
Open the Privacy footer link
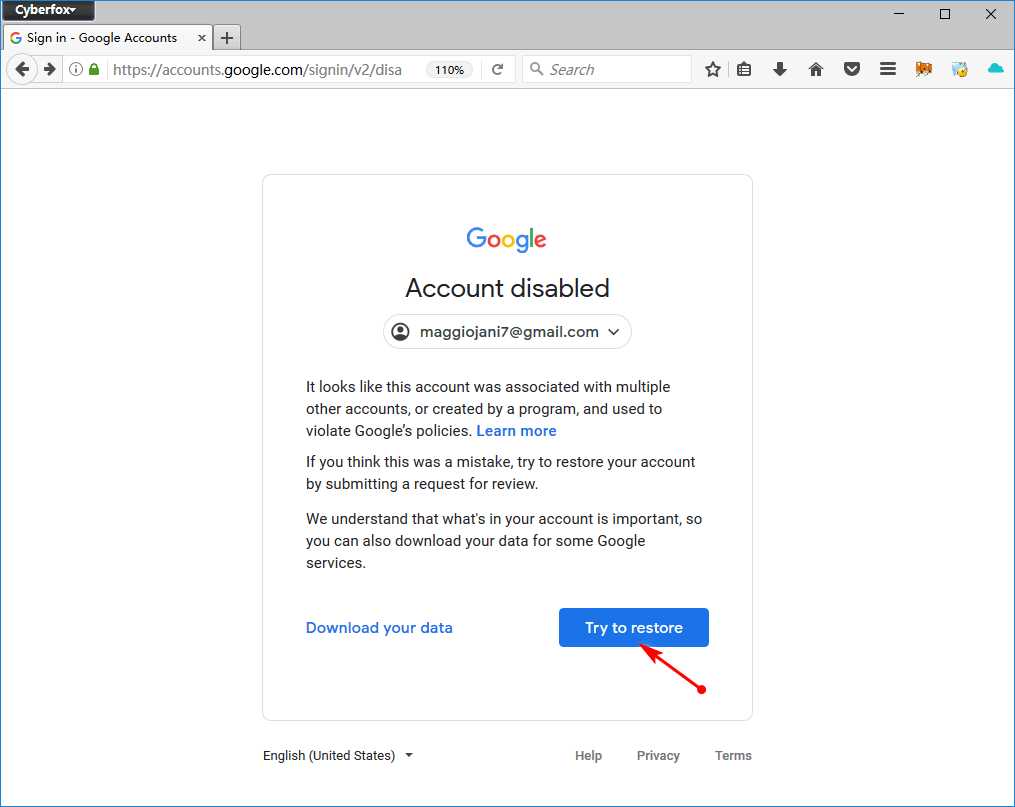(x=658, y=755)
